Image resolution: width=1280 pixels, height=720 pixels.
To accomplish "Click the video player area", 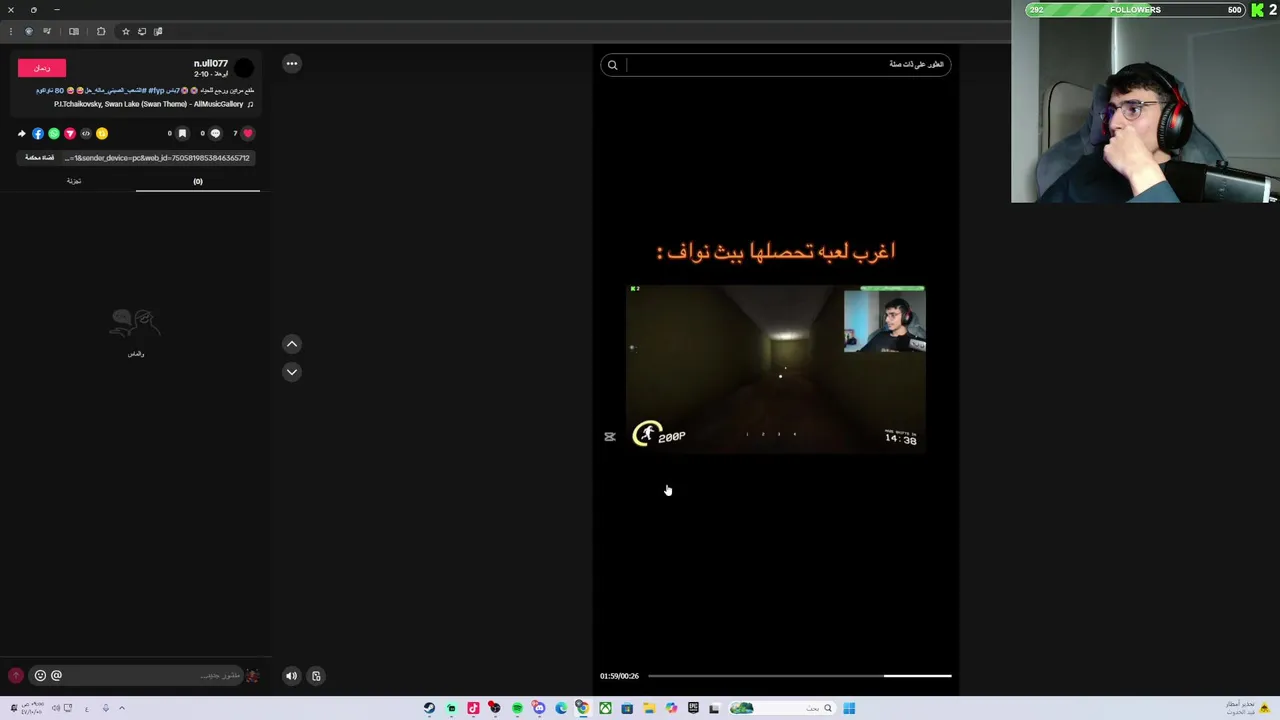I will point(776,368).
